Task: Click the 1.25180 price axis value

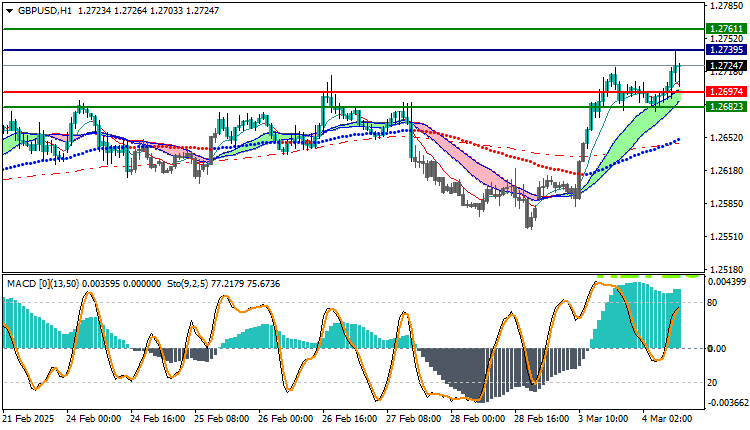Action: (727, 270)
